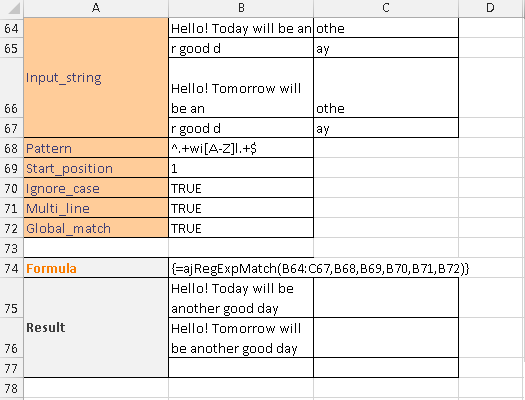Click the Pattern cell with regex ^.+wi[A-Z]l.+$
This screenshot has height=400, width=525.
point(241,148)
